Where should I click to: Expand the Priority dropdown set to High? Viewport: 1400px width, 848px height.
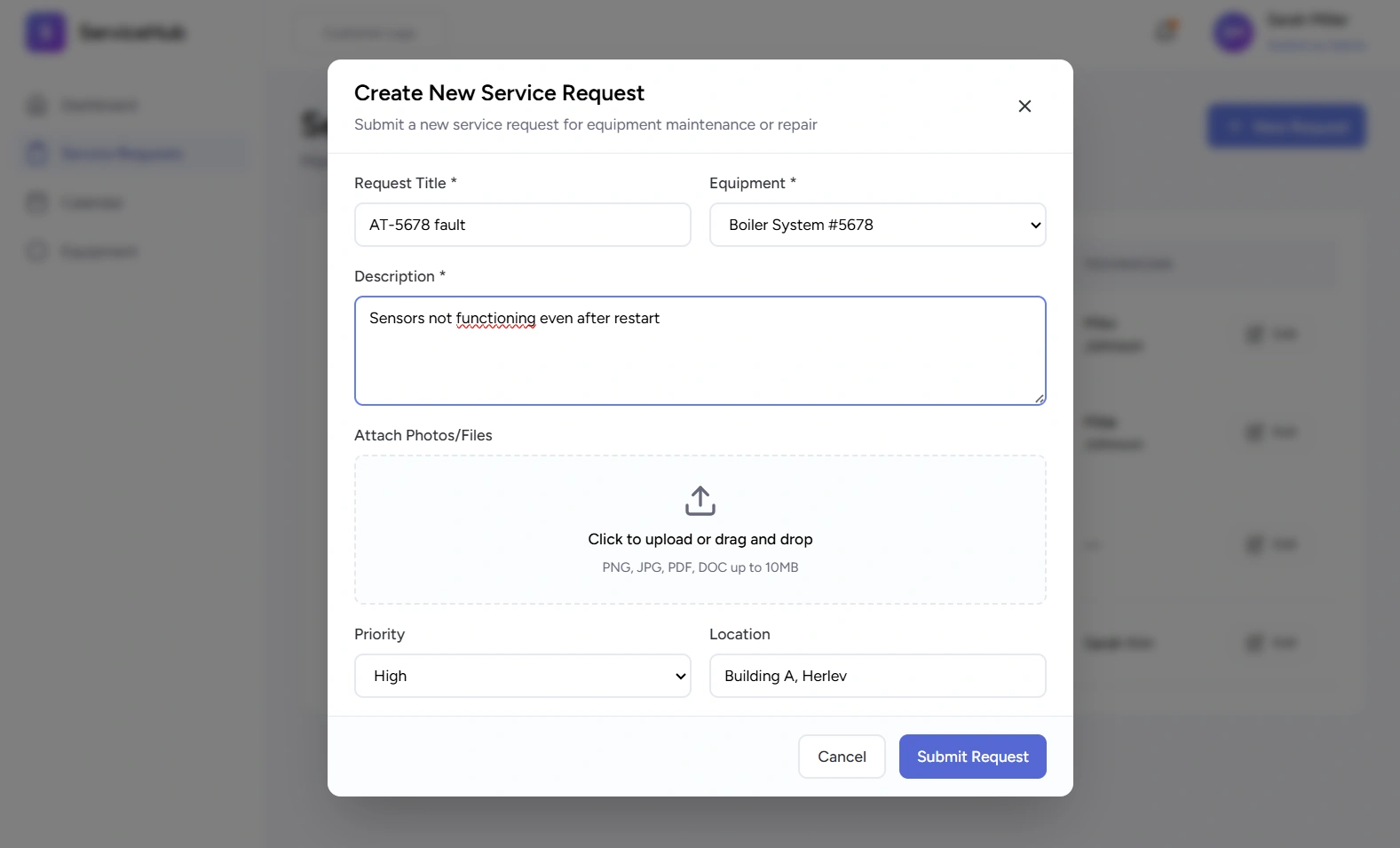[x=522, y=676]
